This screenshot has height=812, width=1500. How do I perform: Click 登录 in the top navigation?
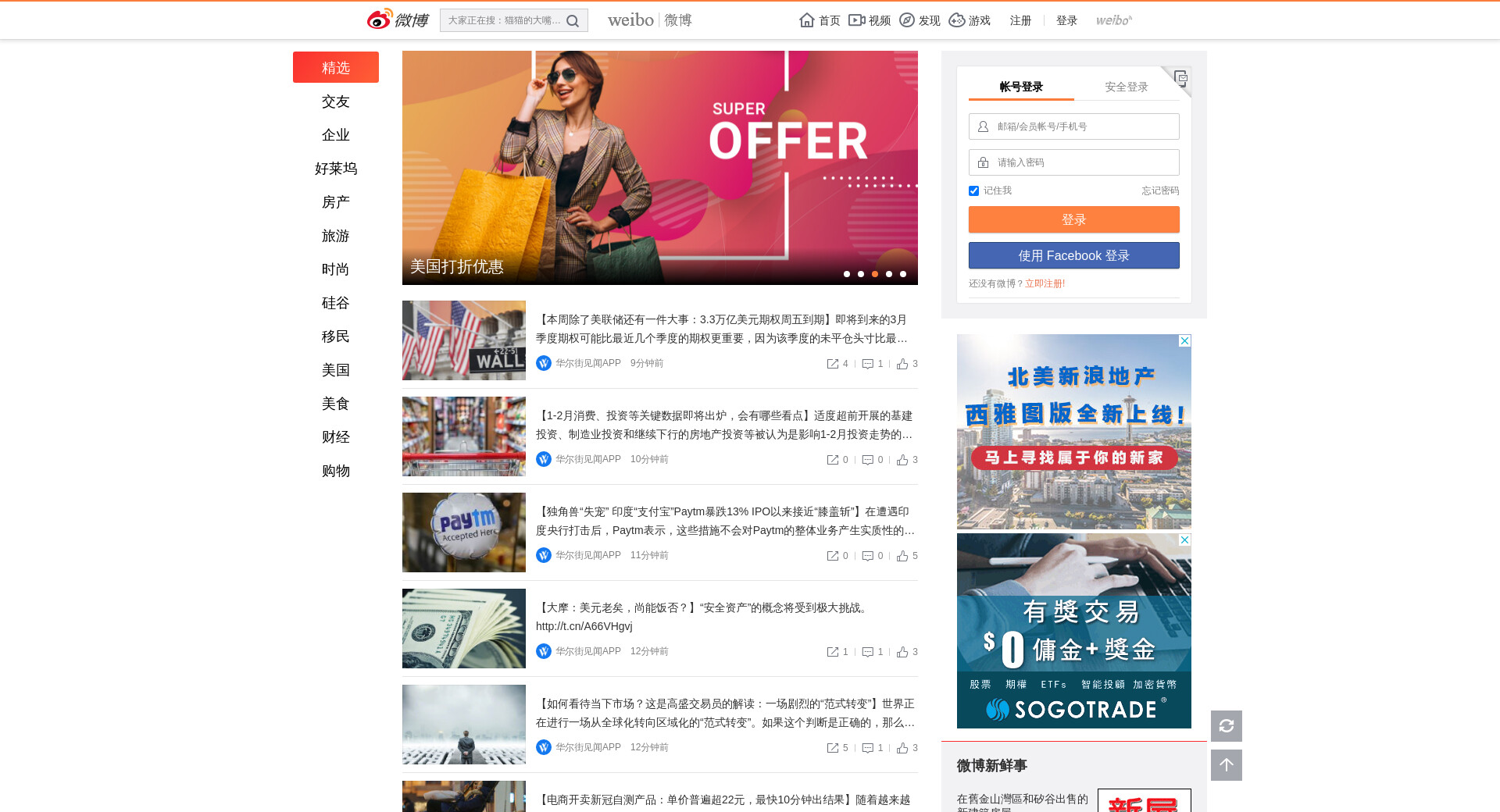click(1066, 20)
